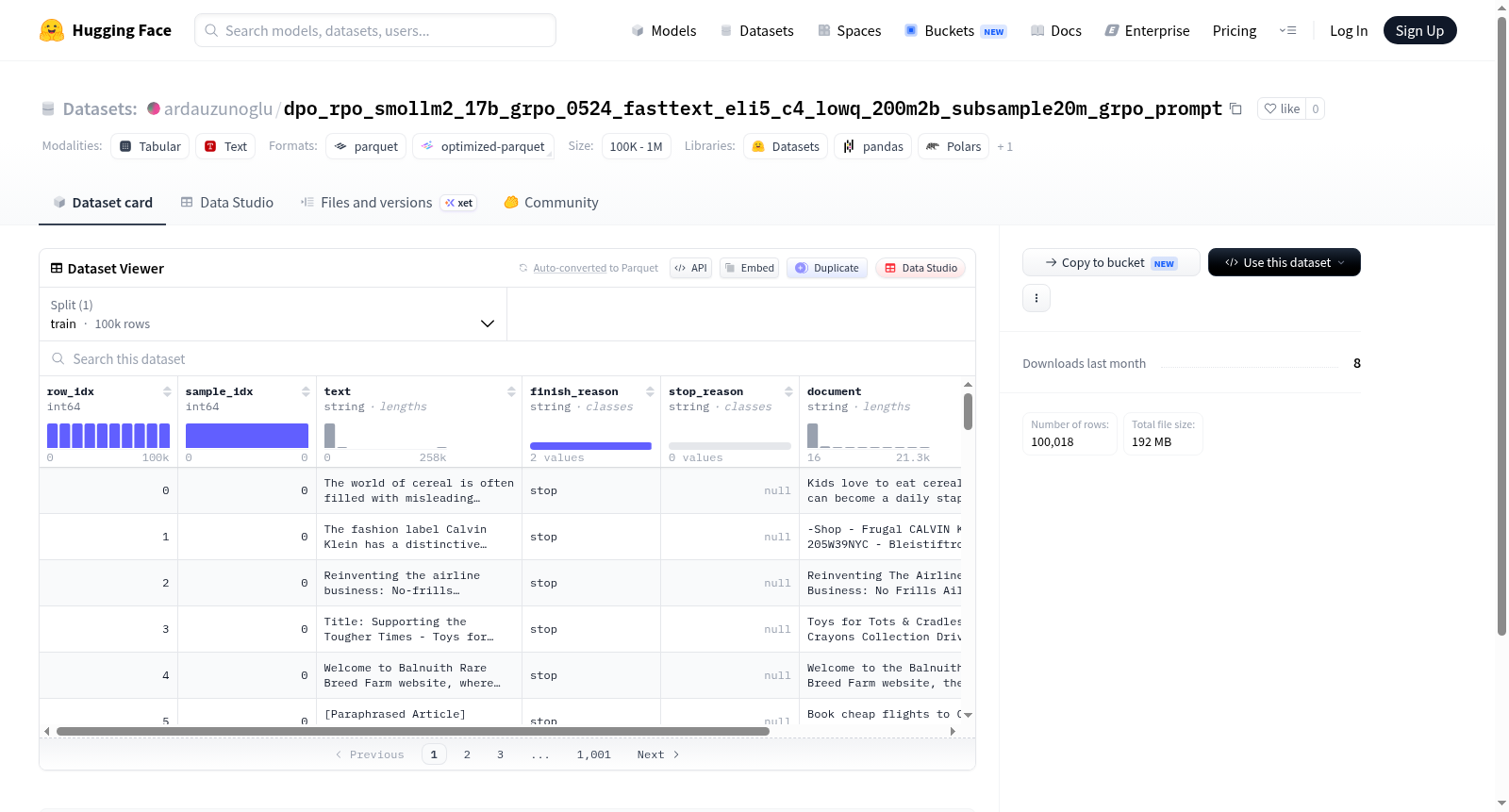Open the three-dot more options button
Image resolution: width=1509 pixels, height=812 pixels.
pos(1036,298)
